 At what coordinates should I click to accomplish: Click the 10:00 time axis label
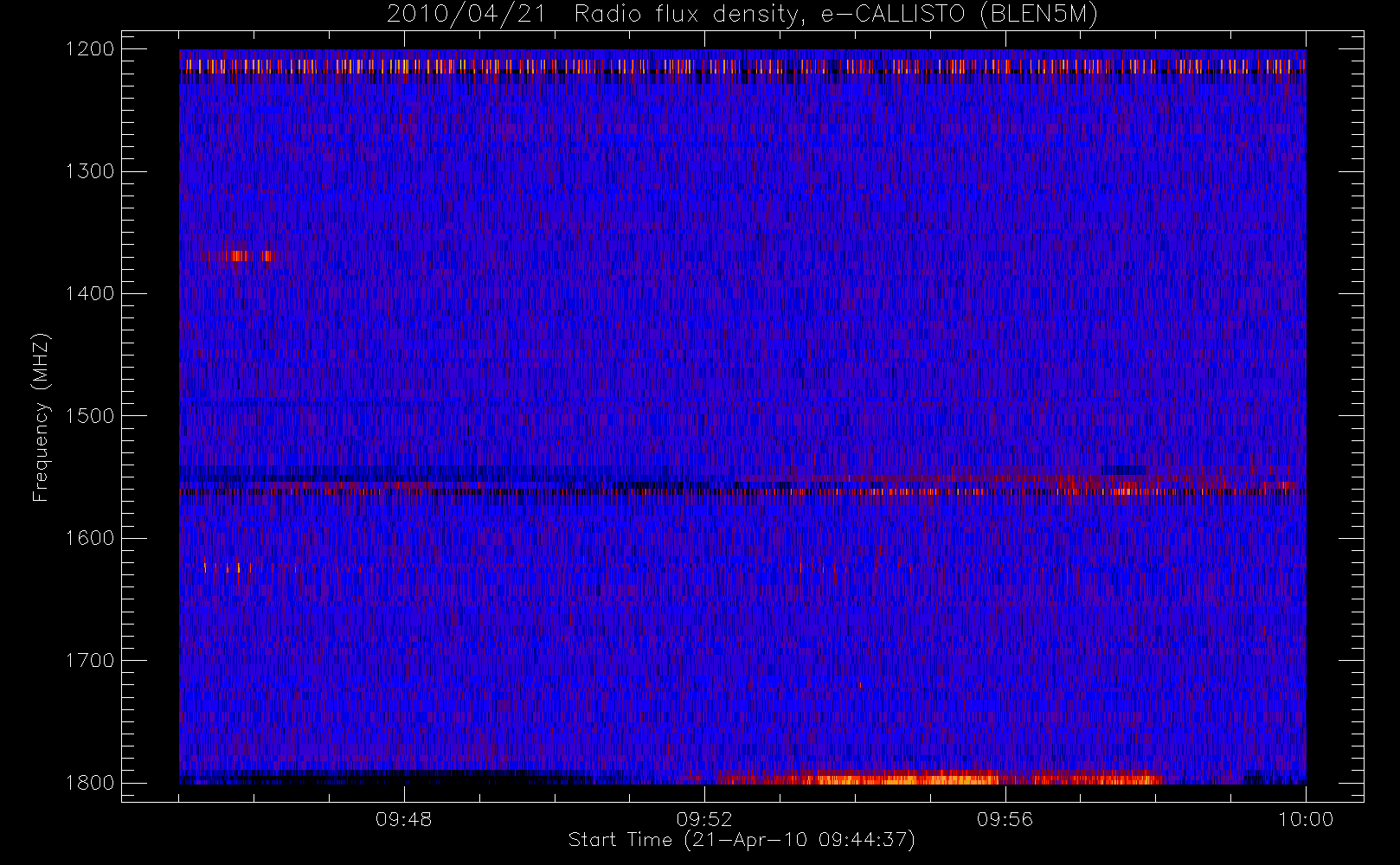(x=1306, y=819)
